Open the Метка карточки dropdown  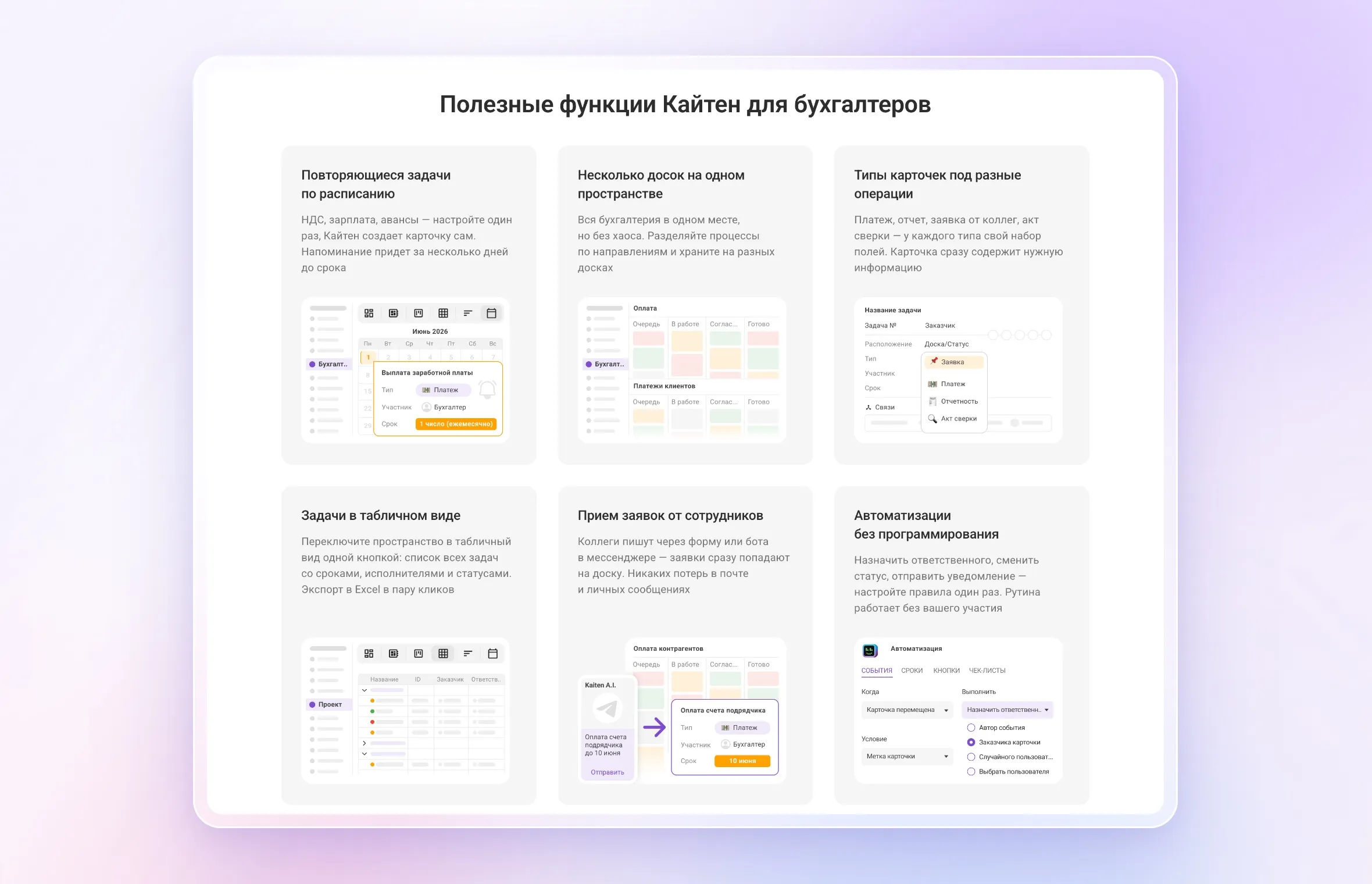907,757
